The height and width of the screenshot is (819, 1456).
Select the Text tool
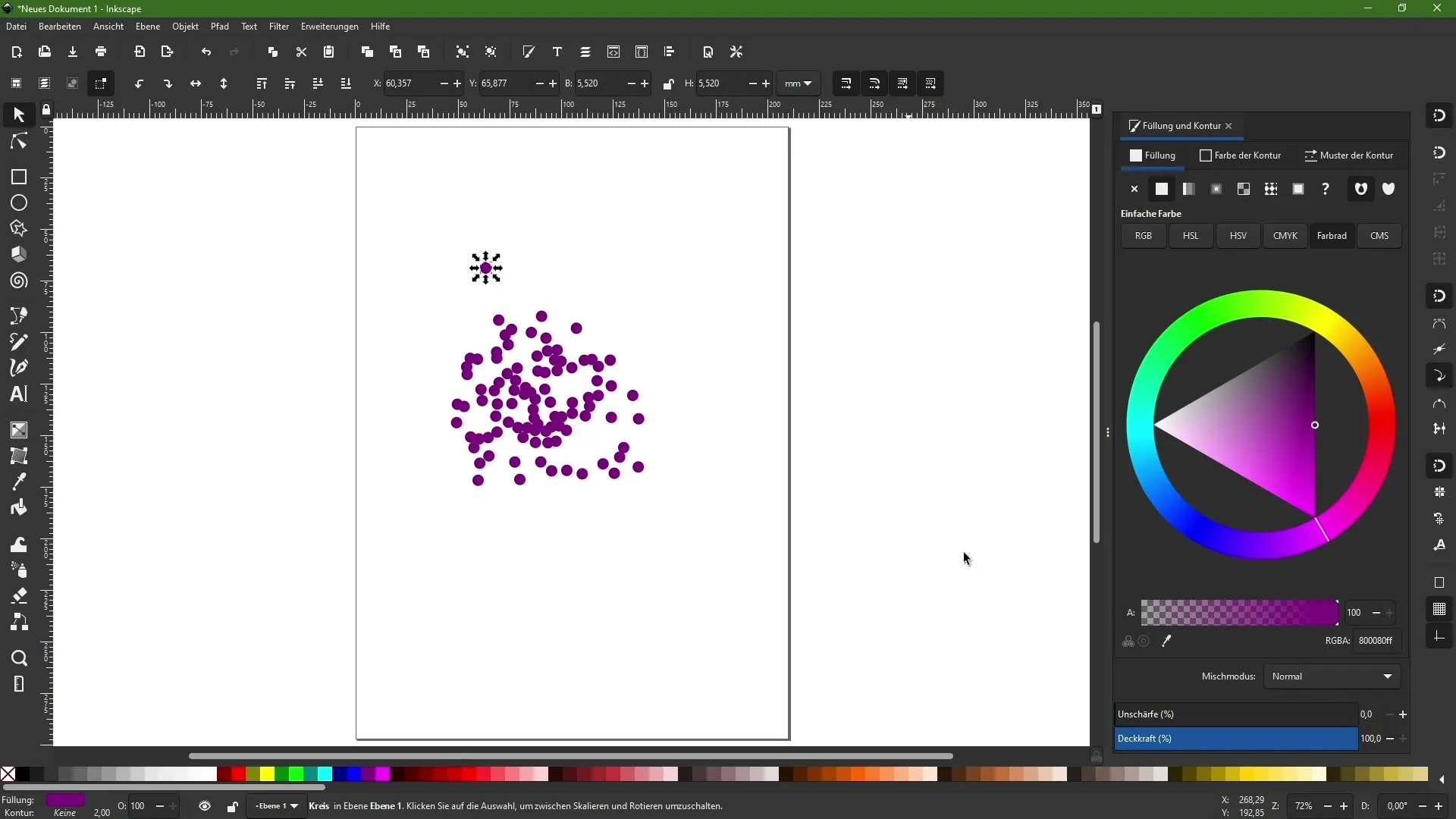[19, 394]
